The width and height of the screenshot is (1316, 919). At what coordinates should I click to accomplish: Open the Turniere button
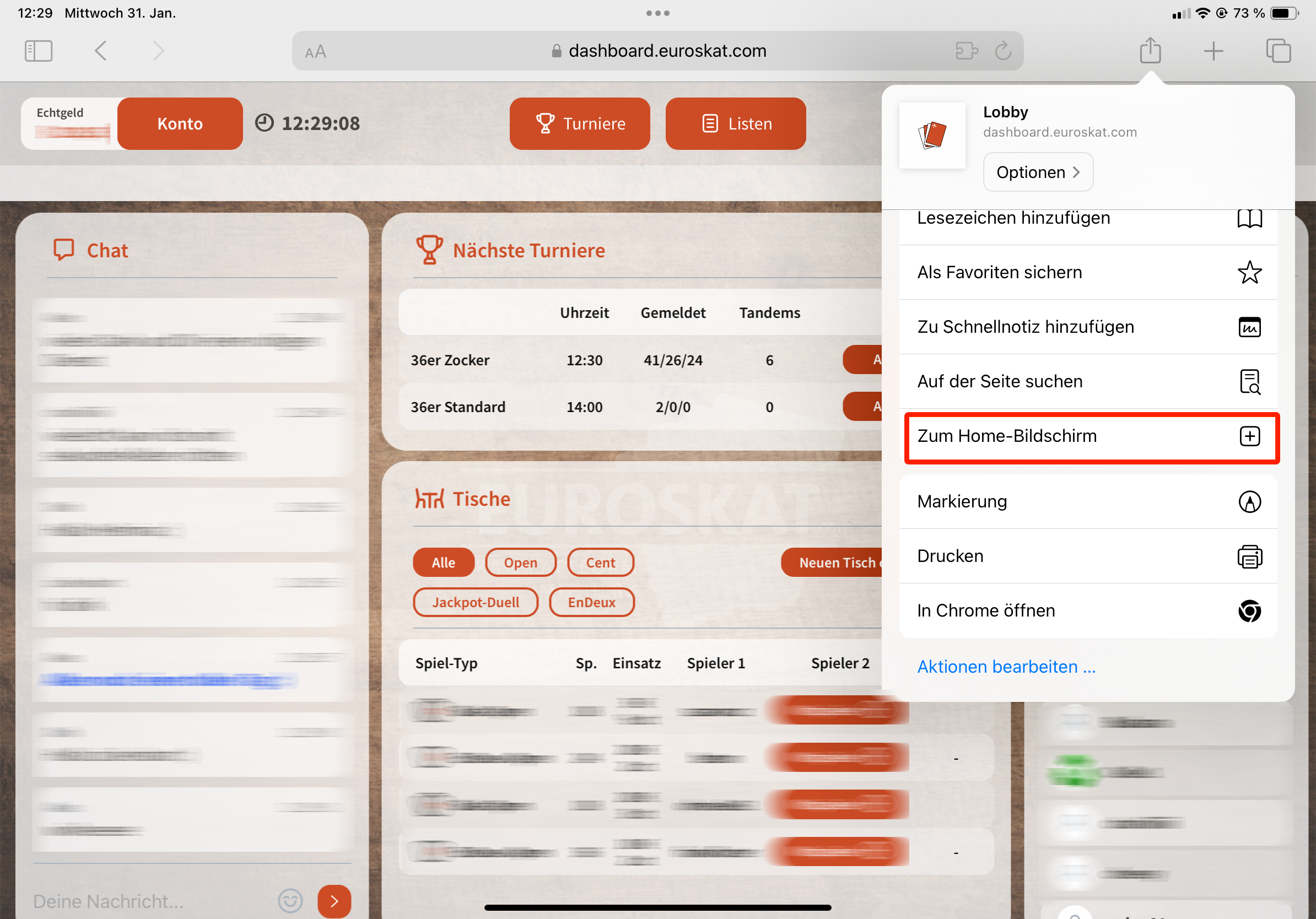tap(580, 124)
